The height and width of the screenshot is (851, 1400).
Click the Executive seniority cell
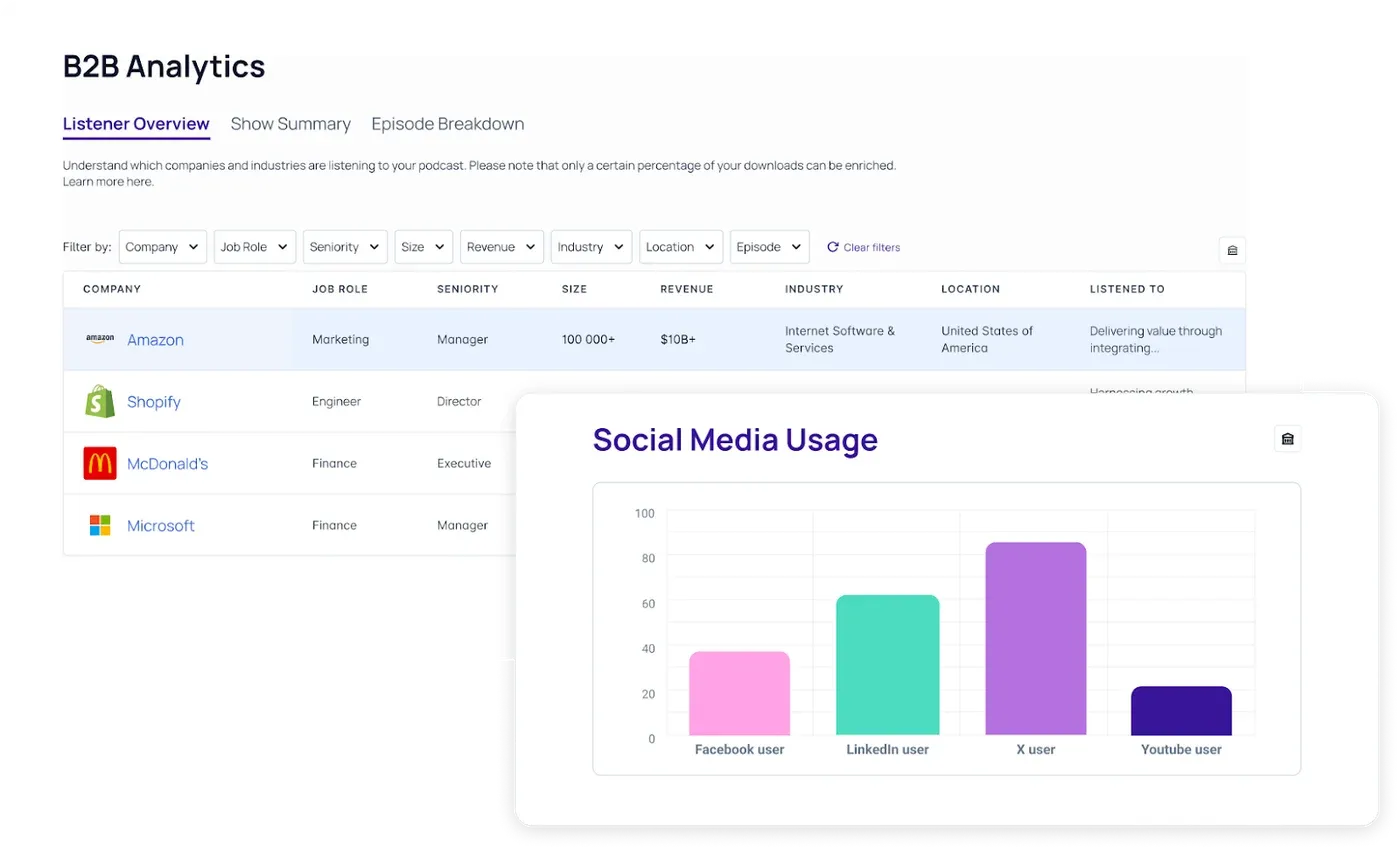tap(464, 463)
